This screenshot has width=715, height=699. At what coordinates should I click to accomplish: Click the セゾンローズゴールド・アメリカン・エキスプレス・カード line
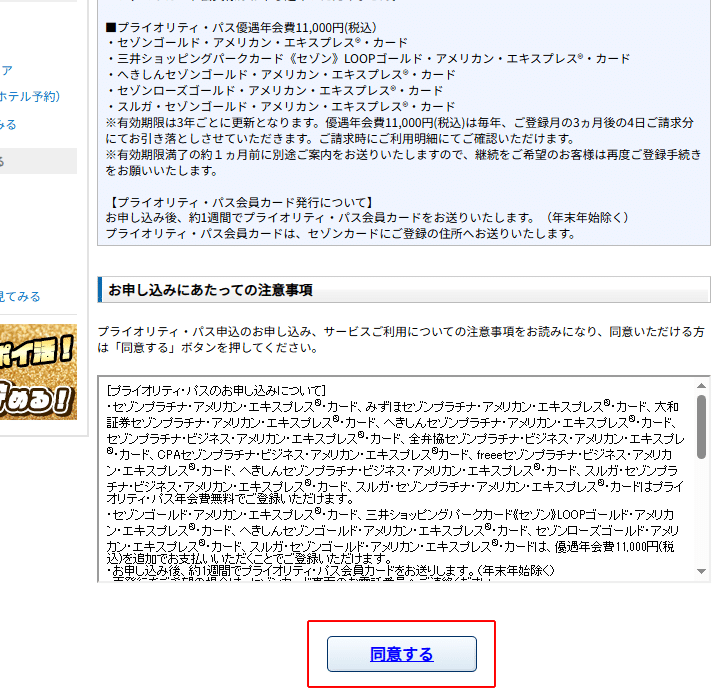point(274,91)
